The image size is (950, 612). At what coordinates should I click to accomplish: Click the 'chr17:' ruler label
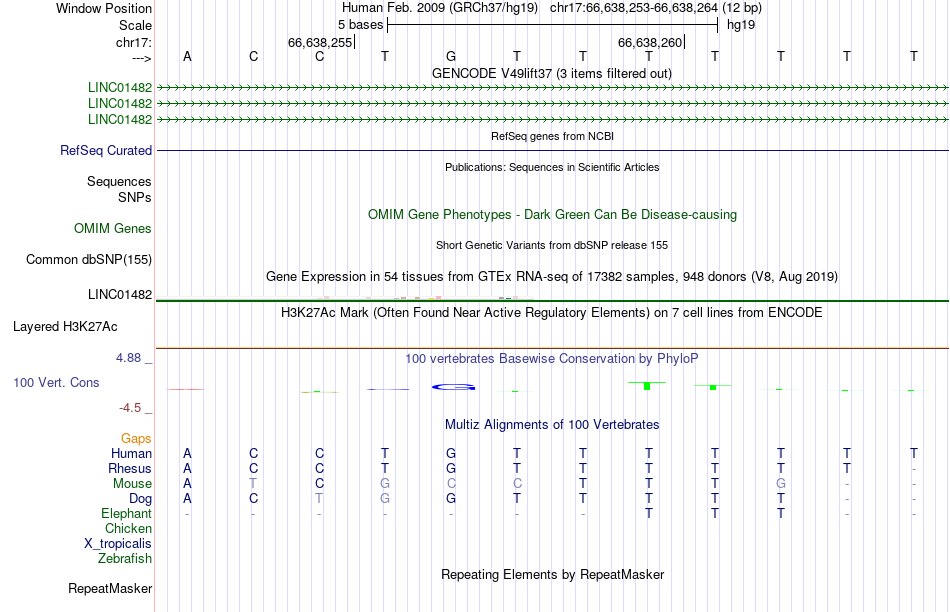point(133,42)
